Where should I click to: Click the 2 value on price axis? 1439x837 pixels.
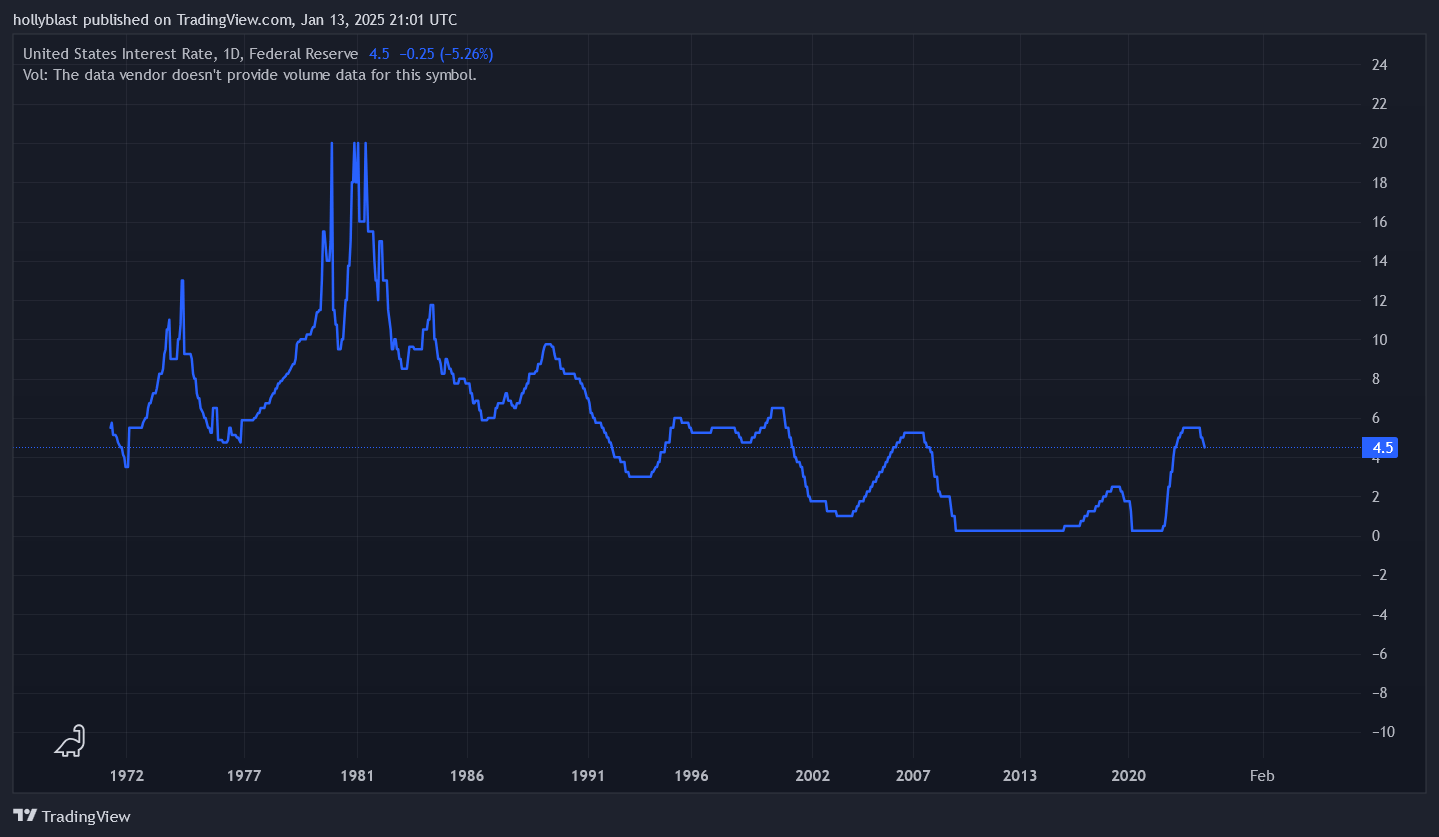point(1376,497)
